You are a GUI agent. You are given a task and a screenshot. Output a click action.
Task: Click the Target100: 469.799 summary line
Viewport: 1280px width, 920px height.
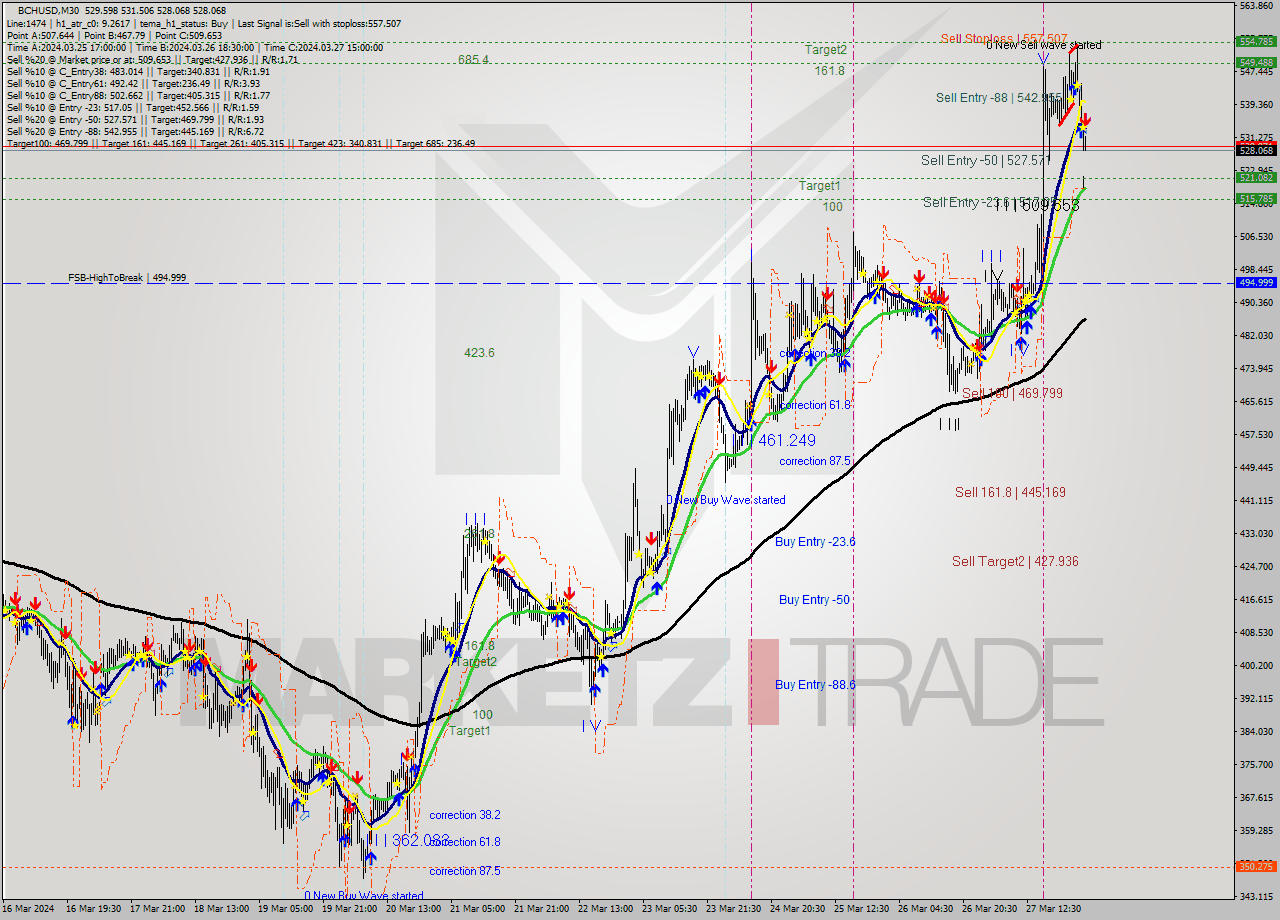tap(241, 143)
